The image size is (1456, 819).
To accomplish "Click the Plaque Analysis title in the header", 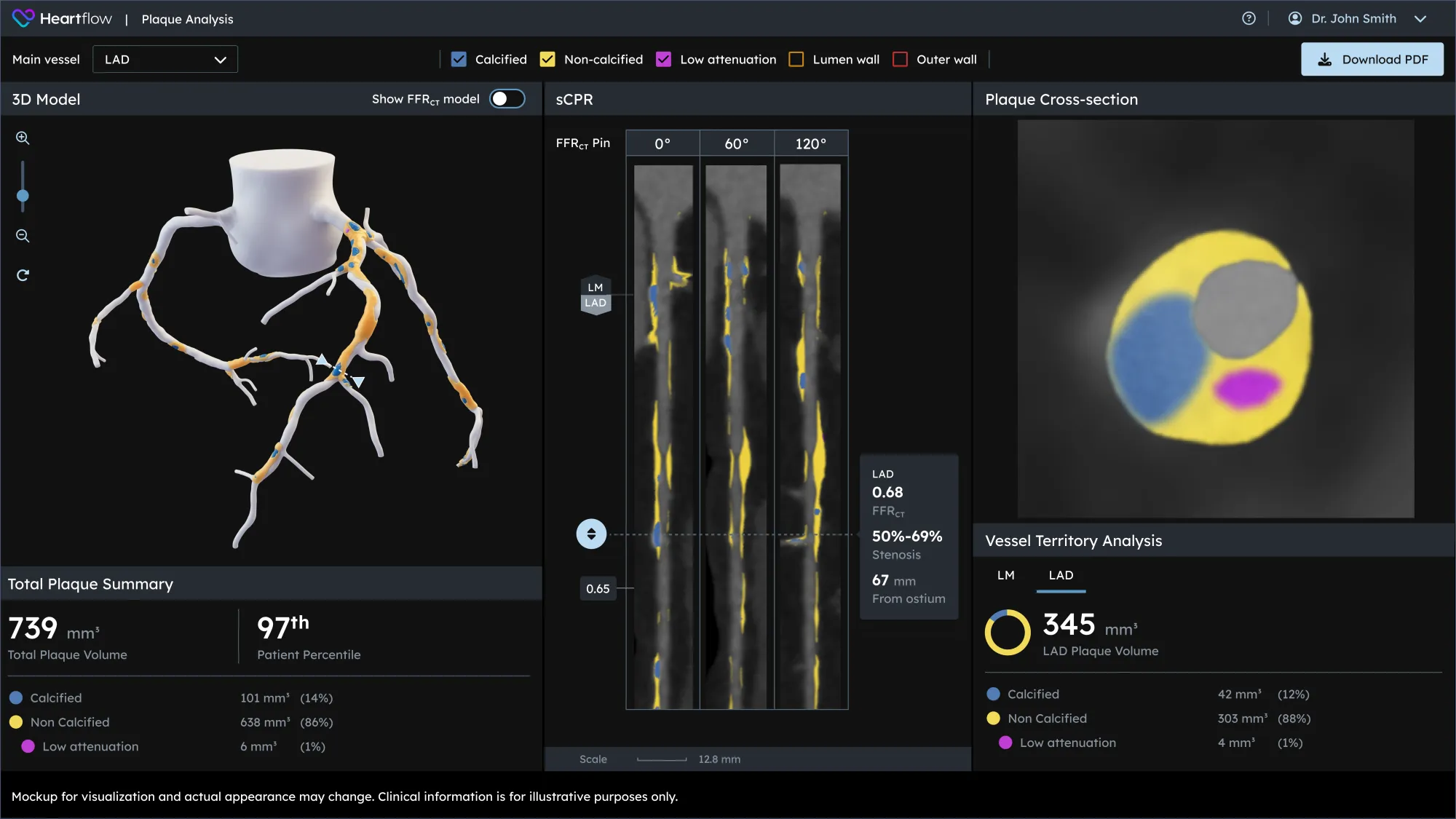I will pos(186,19).
